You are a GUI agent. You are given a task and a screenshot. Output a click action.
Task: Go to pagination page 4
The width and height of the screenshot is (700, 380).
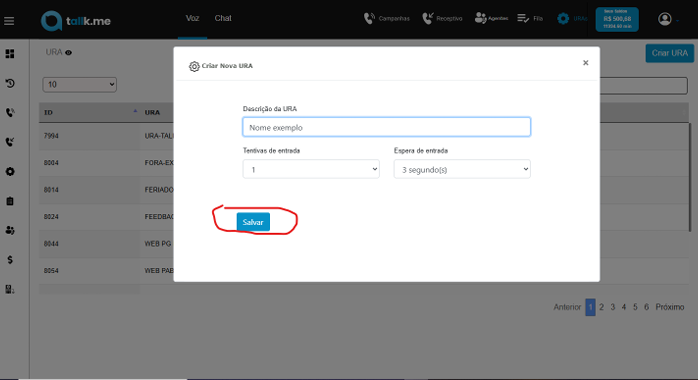(x=624, y=307)
